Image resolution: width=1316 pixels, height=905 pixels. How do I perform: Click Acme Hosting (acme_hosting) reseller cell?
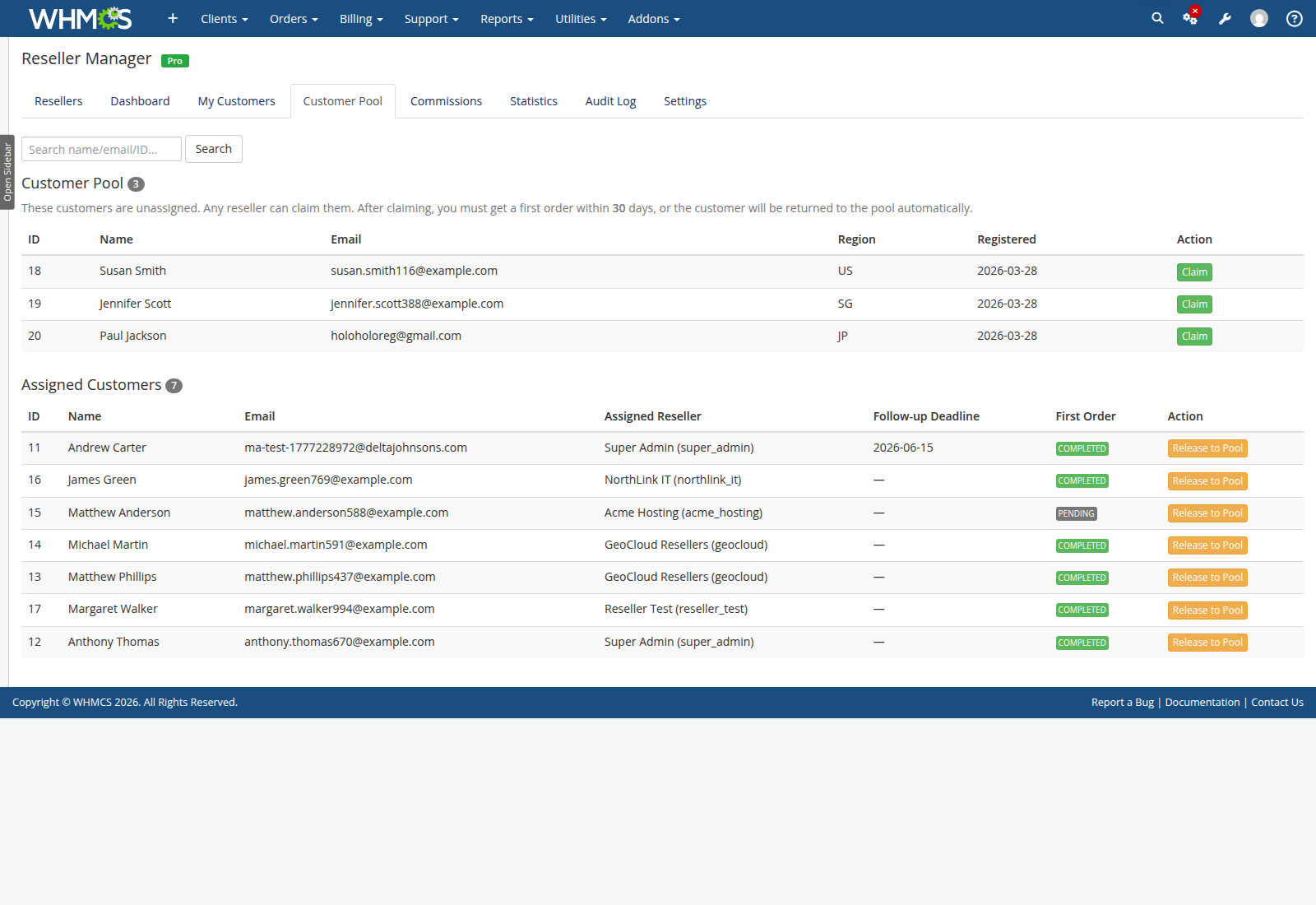coord(683,513)
